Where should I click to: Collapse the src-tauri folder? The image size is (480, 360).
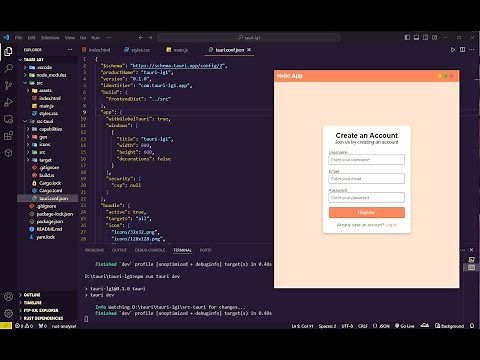pos(45,121)
